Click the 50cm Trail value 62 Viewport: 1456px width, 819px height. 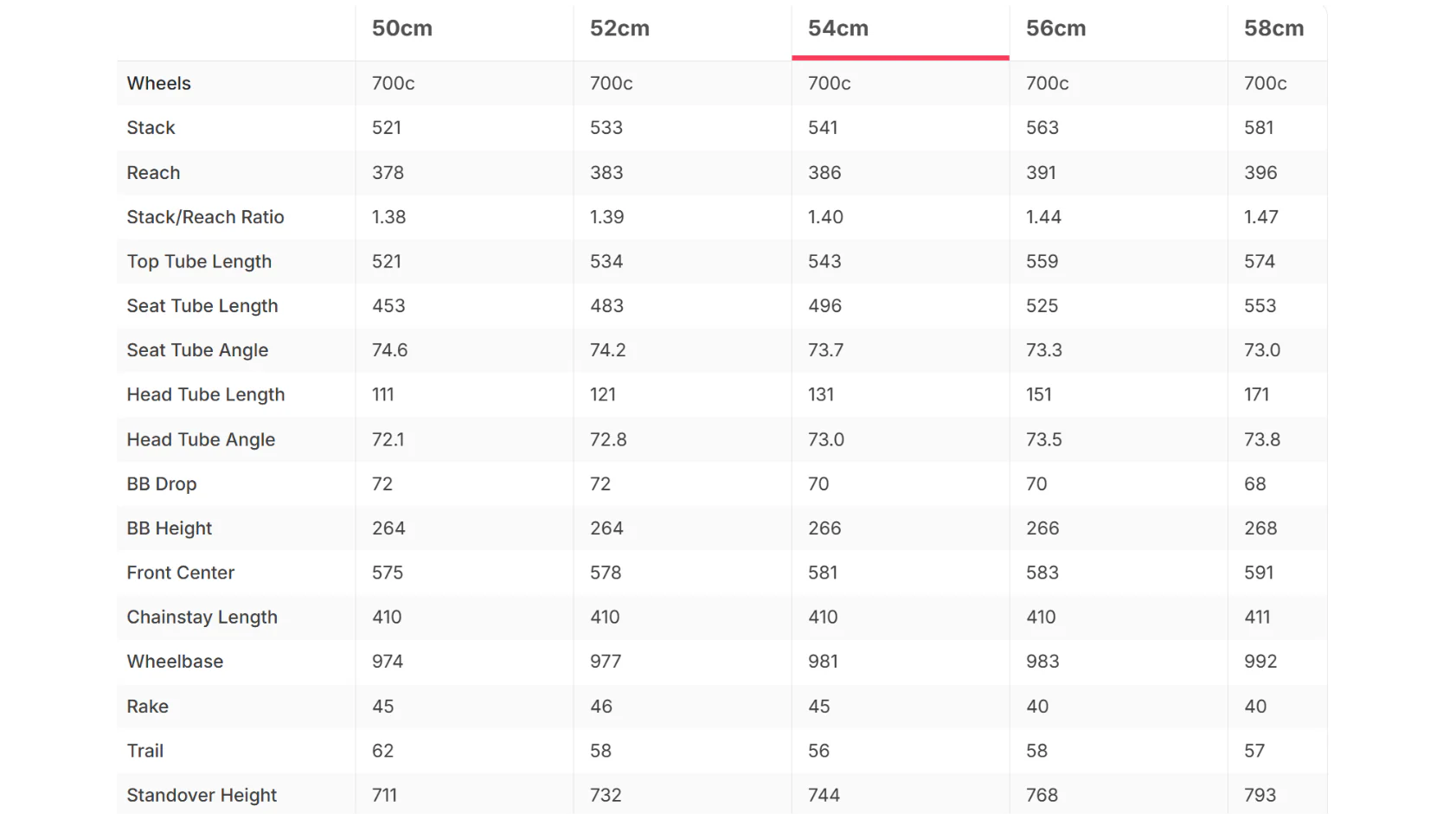(383, 751)
